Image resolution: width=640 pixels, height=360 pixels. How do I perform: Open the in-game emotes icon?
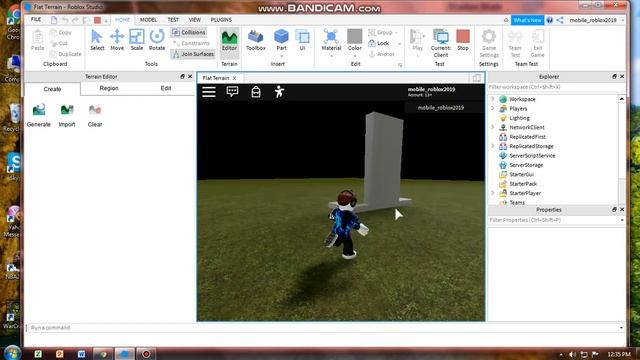(279, 92)
